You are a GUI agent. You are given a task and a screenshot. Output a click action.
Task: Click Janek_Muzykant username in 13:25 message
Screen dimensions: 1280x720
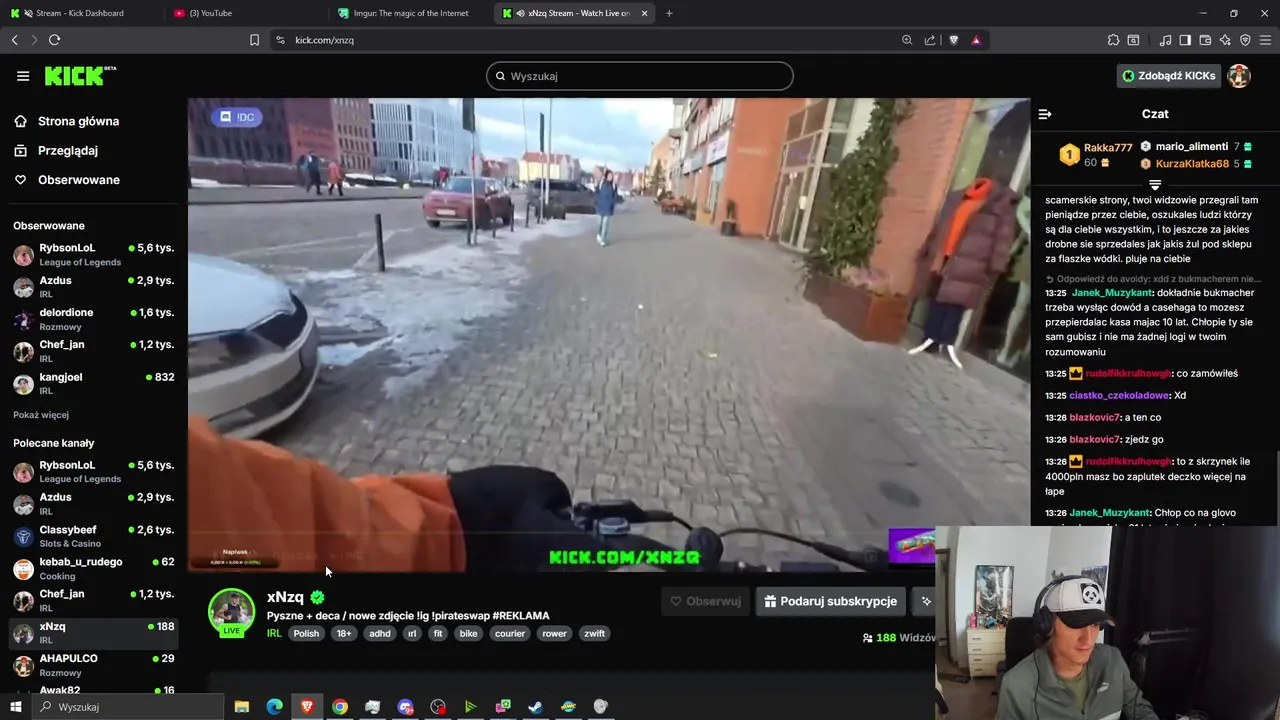point(1112,293)
